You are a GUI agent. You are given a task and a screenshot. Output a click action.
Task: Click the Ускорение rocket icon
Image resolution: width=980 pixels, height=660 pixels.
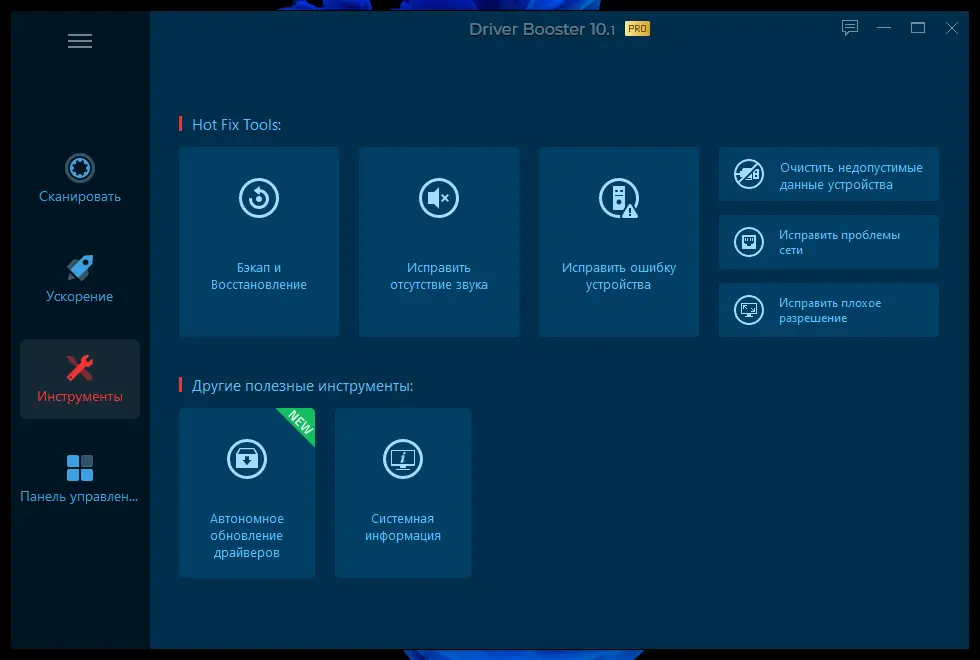(80, 268)
